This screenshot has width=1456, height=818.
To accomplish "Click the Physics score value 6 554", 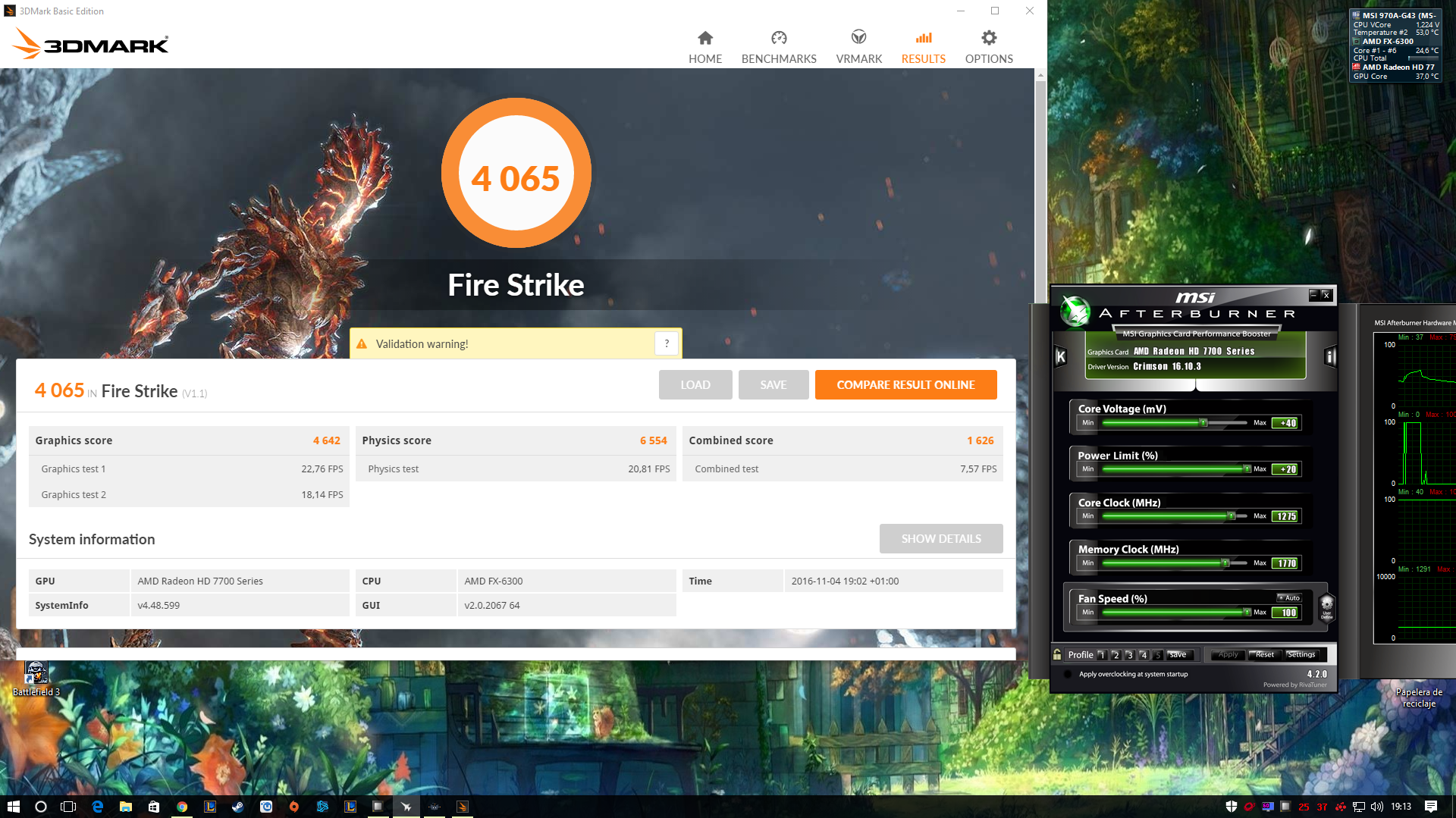I will (x=654, y=440).
